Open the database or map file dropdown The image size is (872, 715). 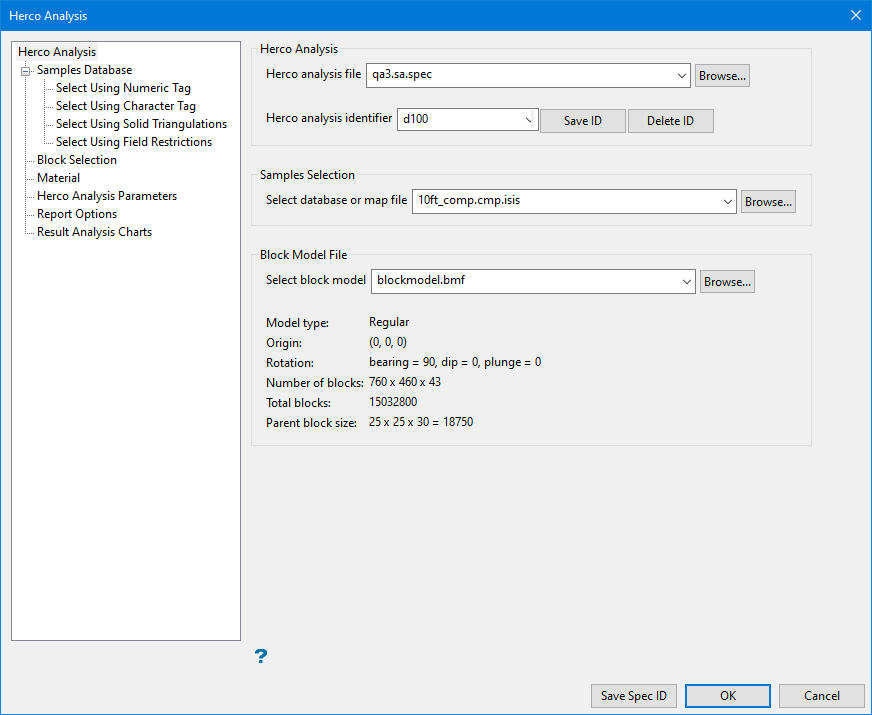(x=727, y=201)
